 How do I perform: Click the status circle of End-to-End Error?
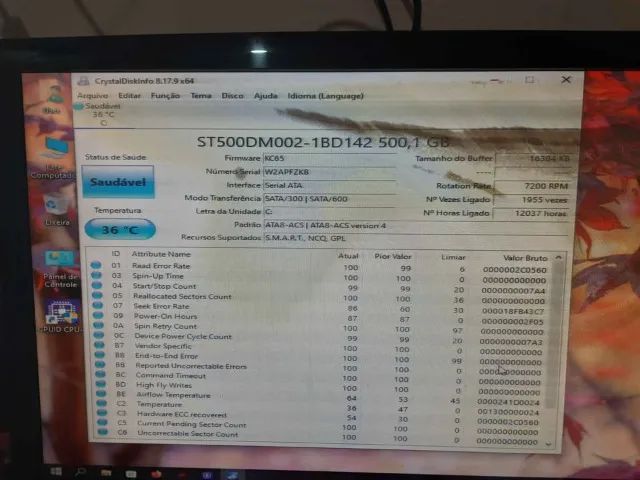pos(100,355)
